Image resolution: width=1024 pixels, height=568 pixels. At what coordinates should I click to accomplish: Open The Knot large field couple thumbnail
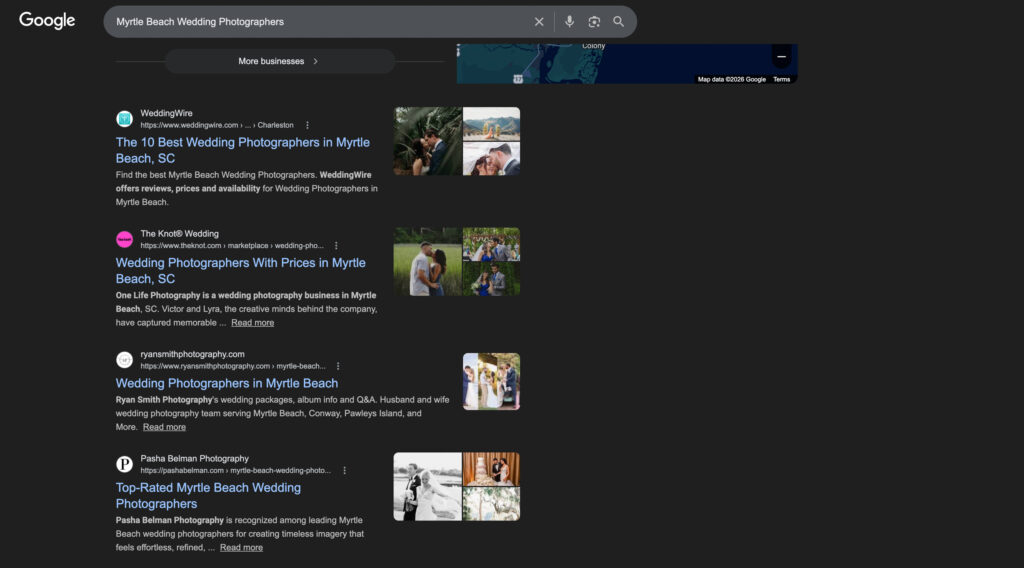pyautogui.click(x=427, y=262)
